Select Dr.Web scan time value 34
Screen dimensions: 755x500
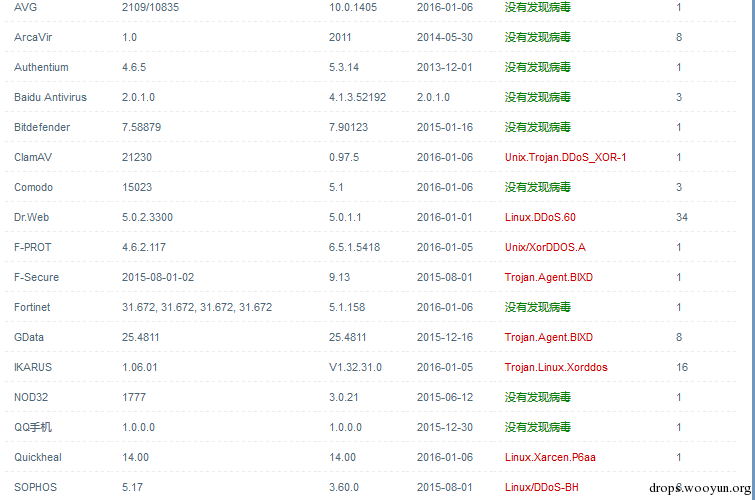pyautogui.click(x=682, y=217)
